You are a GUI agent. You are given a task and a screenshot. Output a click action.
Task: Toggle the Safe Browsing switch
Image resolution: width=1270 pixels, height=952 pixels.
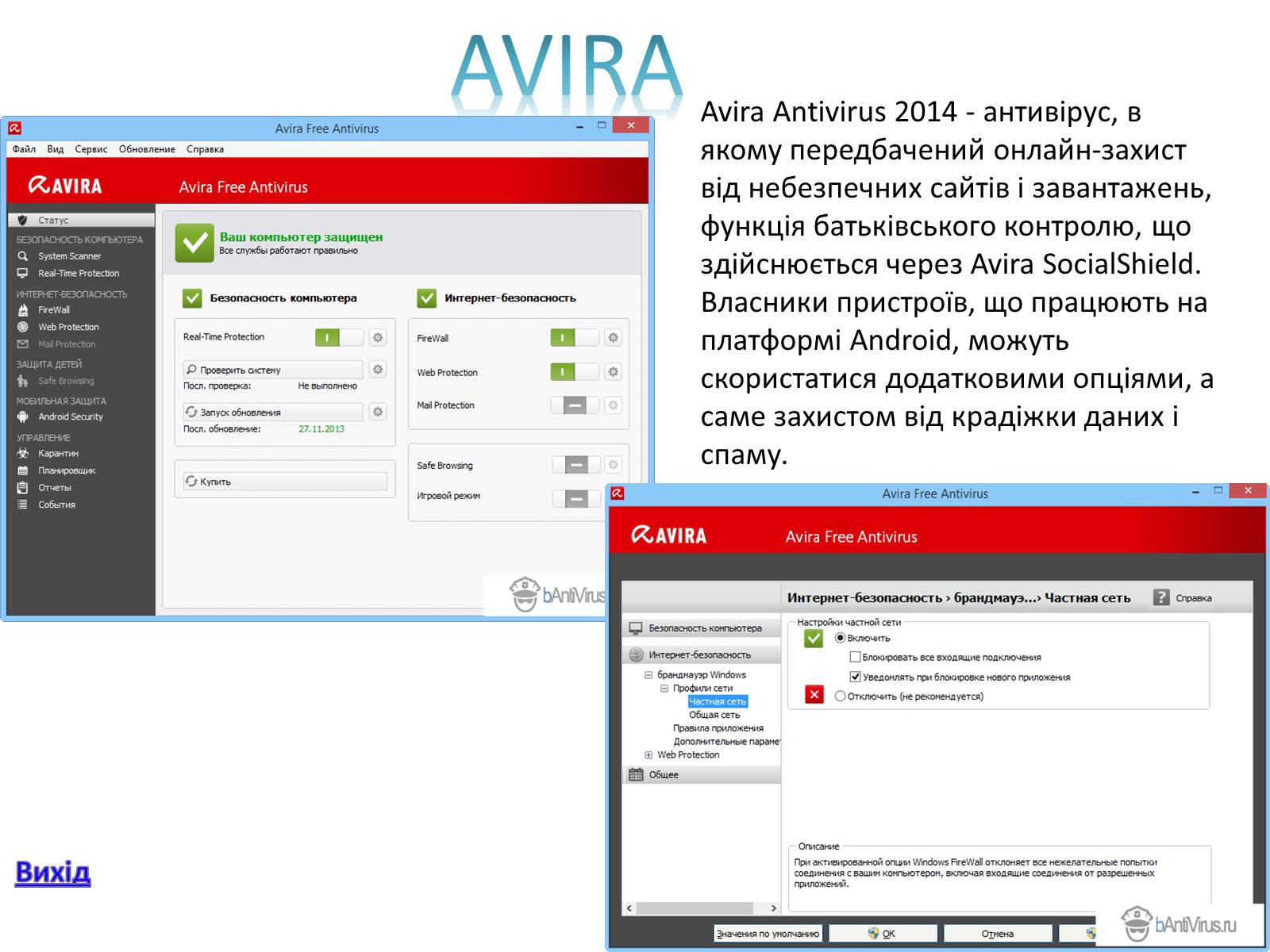[576, 465]
